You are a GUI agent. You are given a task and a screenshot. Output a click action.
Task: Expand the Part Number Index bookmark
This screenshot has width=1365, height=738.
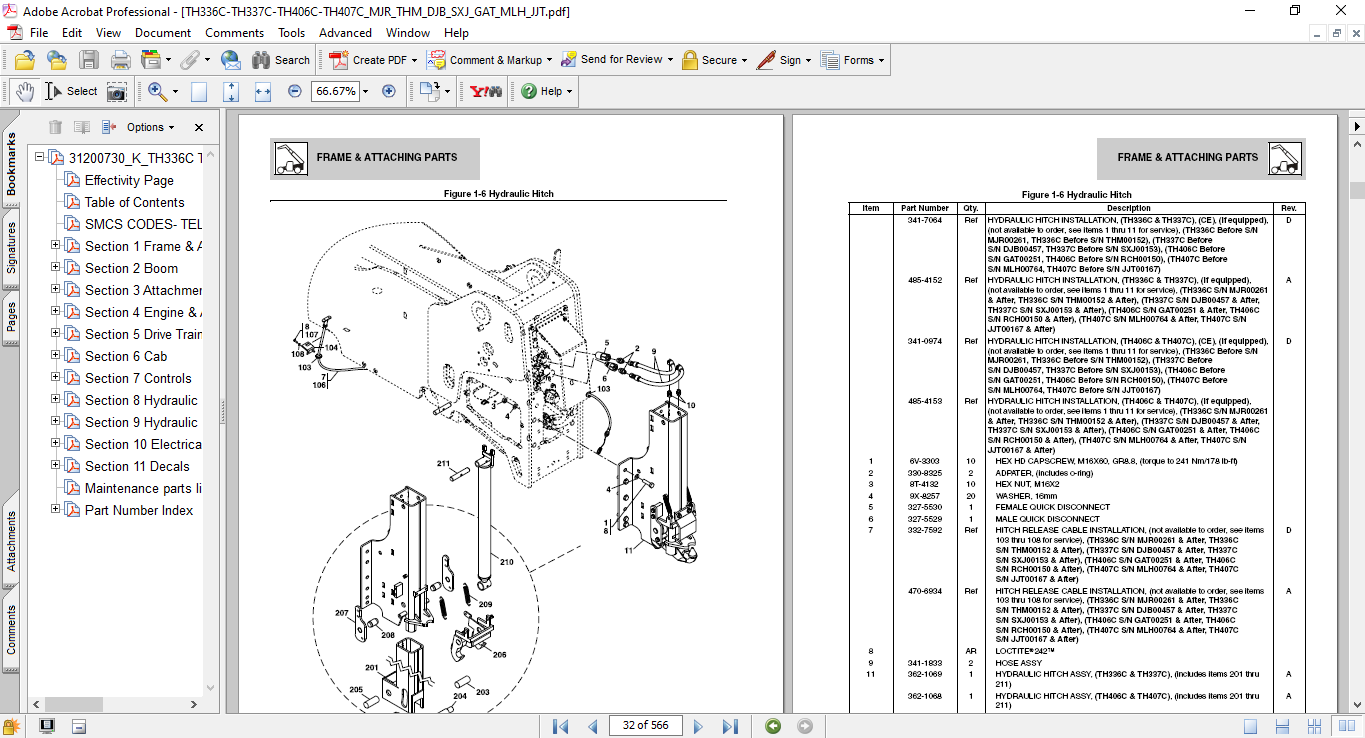56,510
